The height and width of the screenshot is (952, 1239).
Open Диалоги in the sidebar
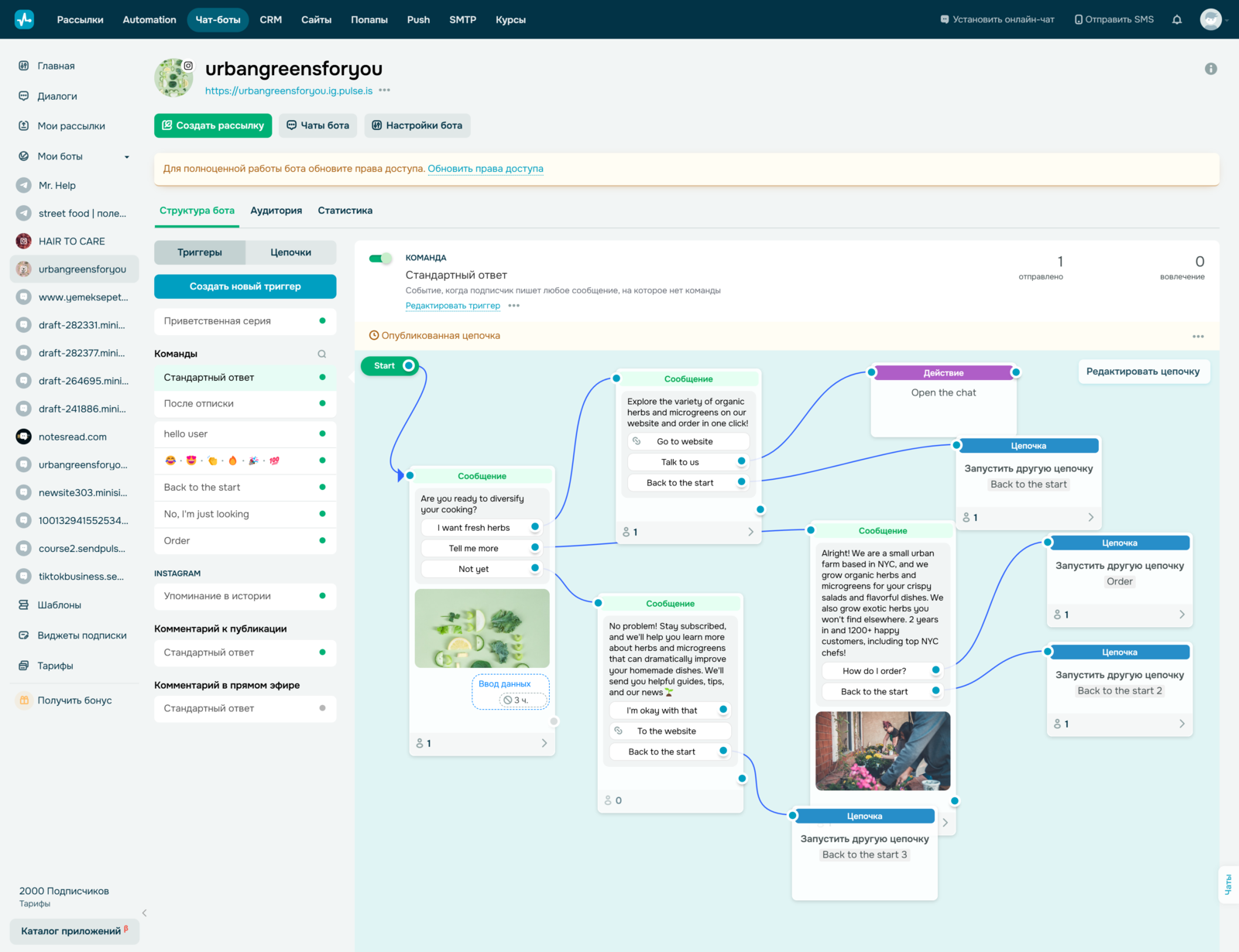pos(57,96)
